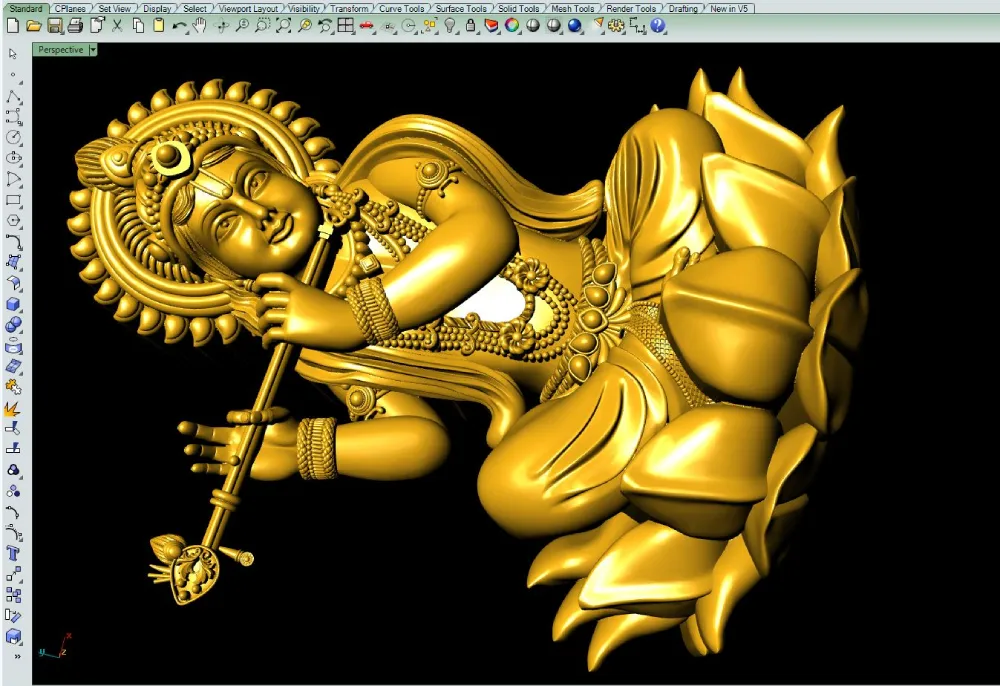Viewport: 1000px width, 686px height.
Task: Select the Text object T tool
Action: 13,553
